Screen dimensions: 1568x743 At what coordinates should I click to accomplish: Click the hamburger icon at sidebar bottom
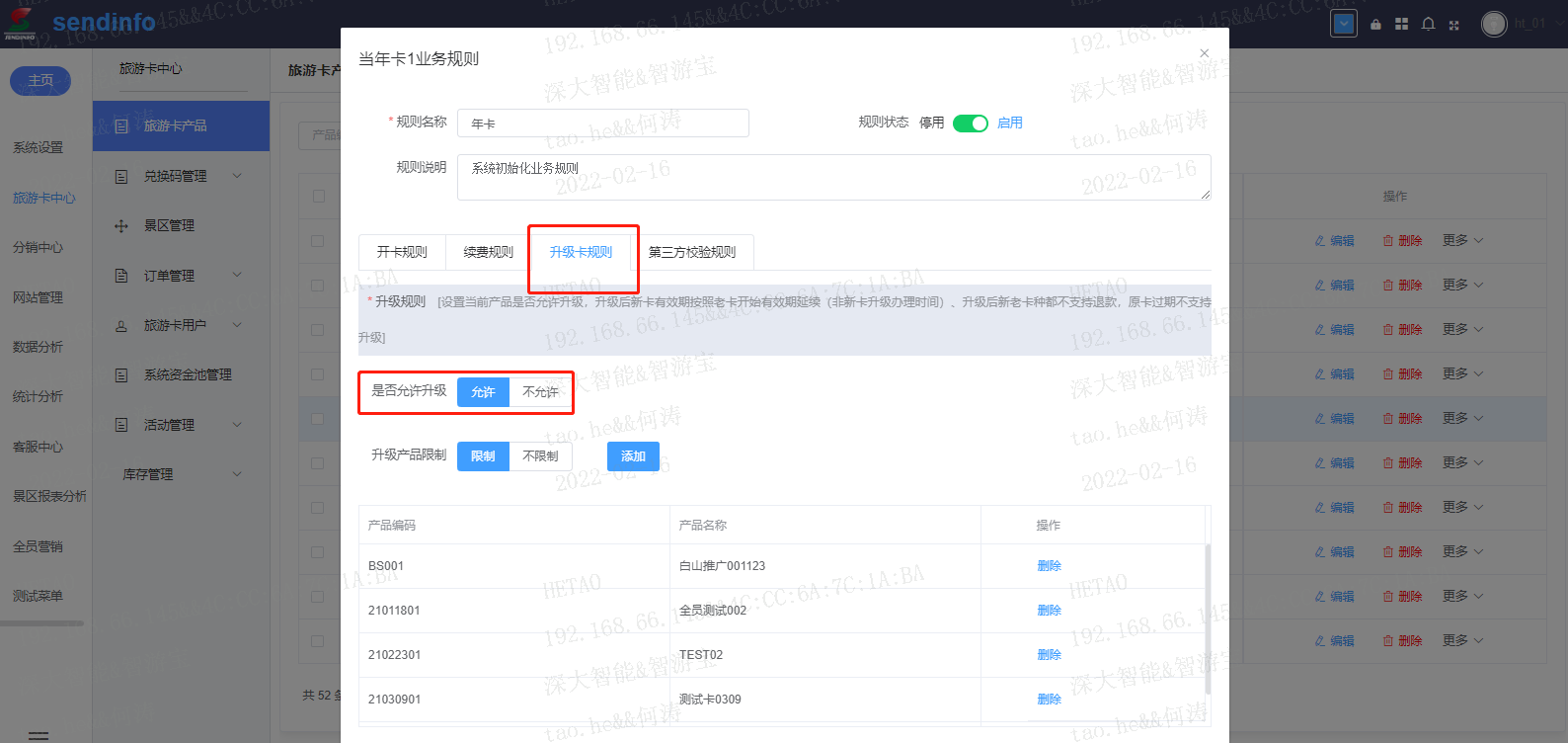tap(39, 735)
